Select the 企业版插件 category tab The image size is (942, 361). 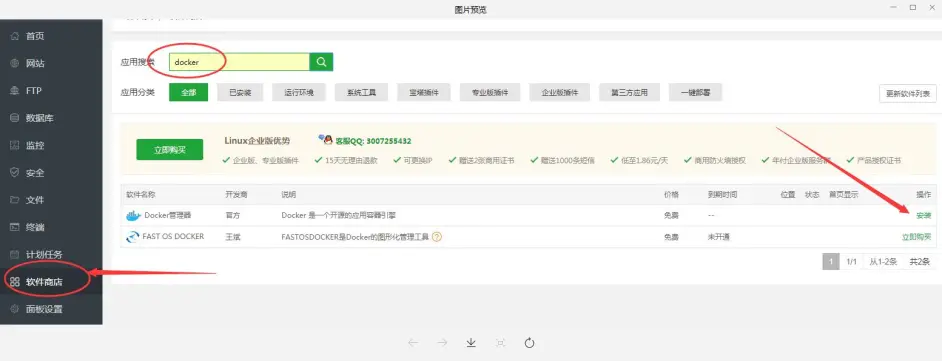(x=560, y=93)
